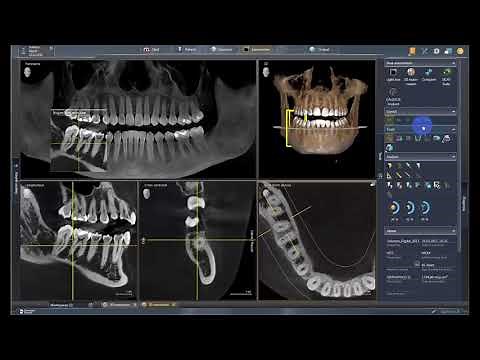Switch to the Patient phase tab
Viewport: 480px width, 360px height.
tap(187, 50)
